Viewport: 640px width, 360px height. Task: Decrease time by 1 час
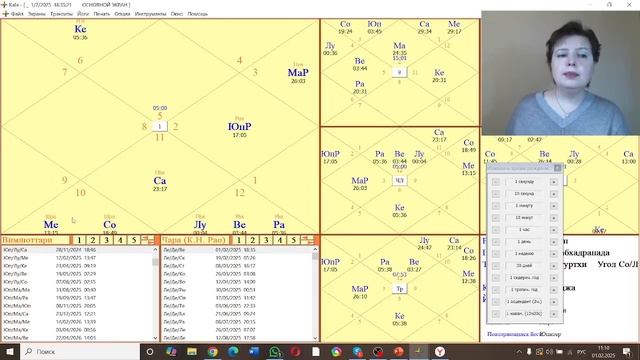point(496,230)
